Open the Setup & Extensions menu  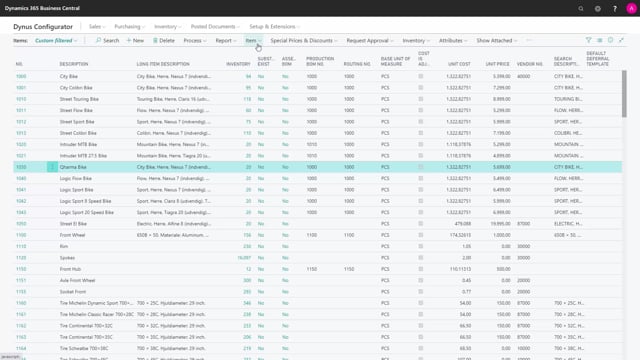pyautogui.click(x=274, y=27)
